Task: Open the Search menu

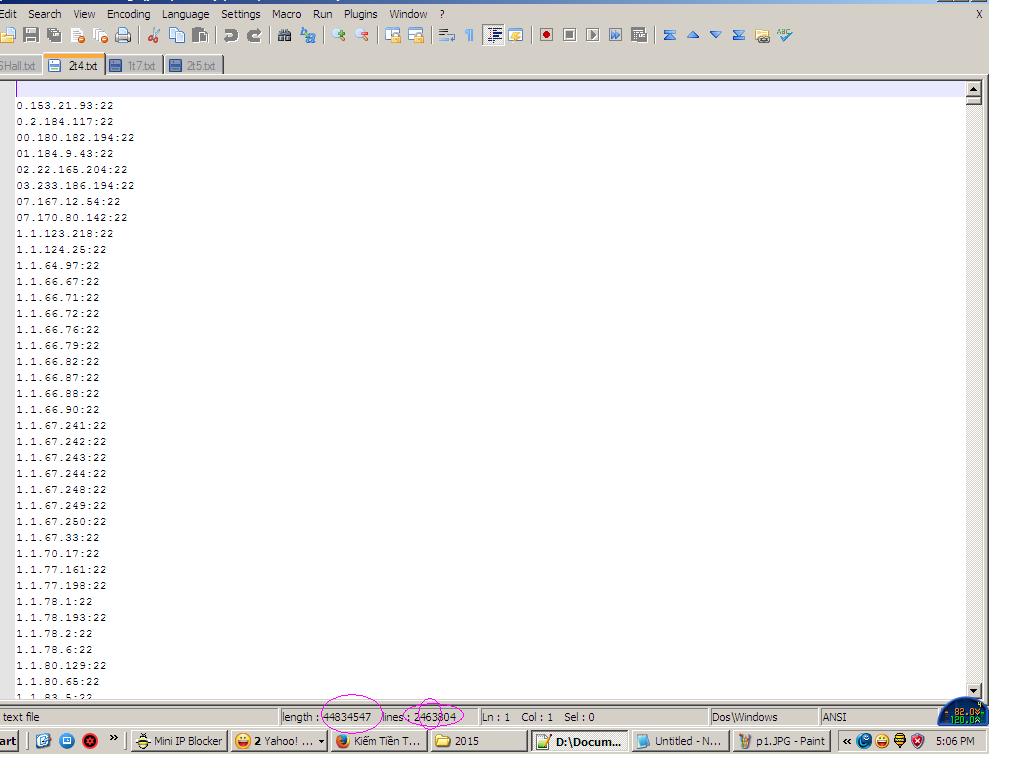Action: pos(44,14)
